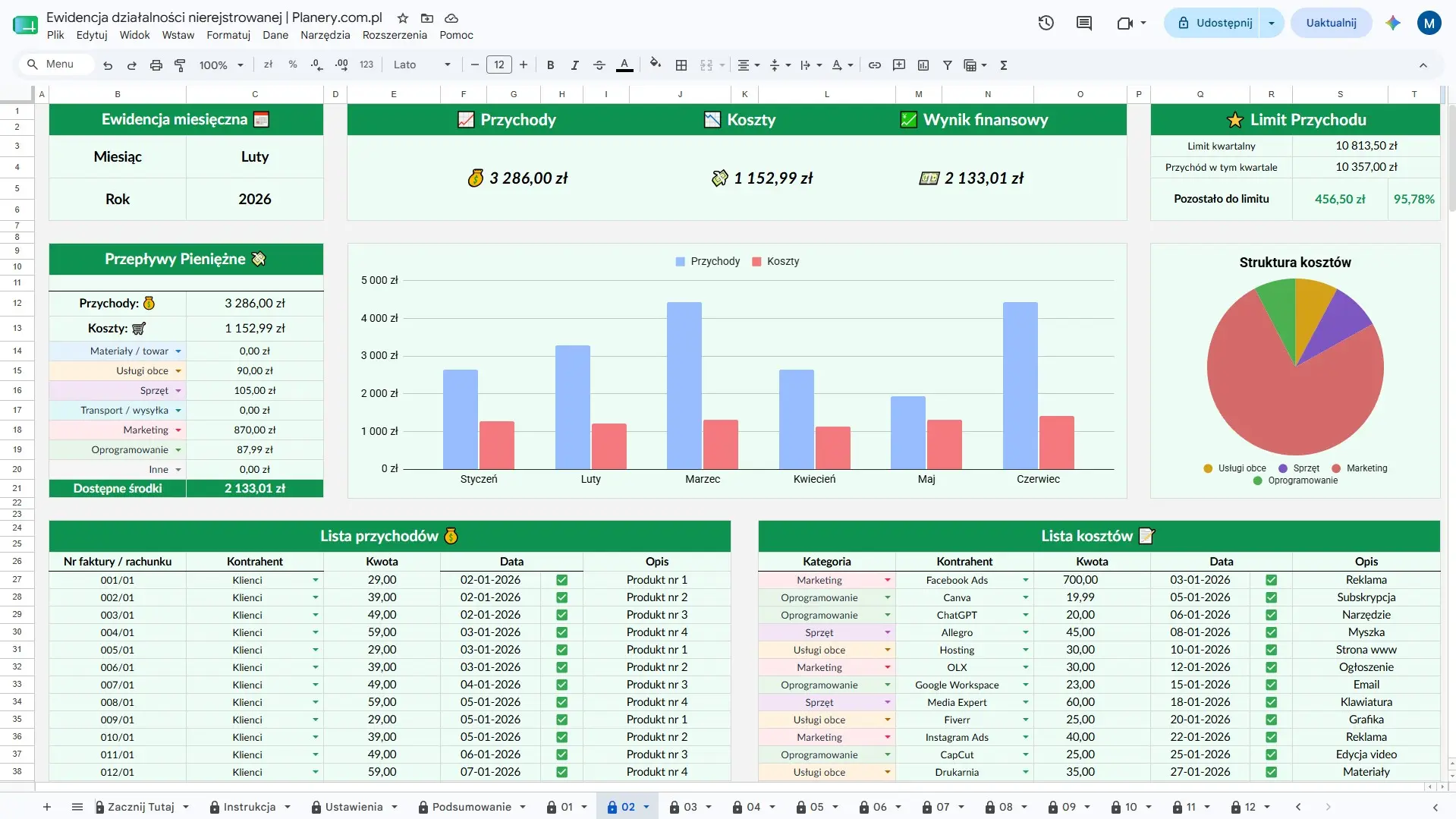Viewport: 1456px width, 819px height.
Task: Open version history clock icon
Action: tap(1046, 23)
